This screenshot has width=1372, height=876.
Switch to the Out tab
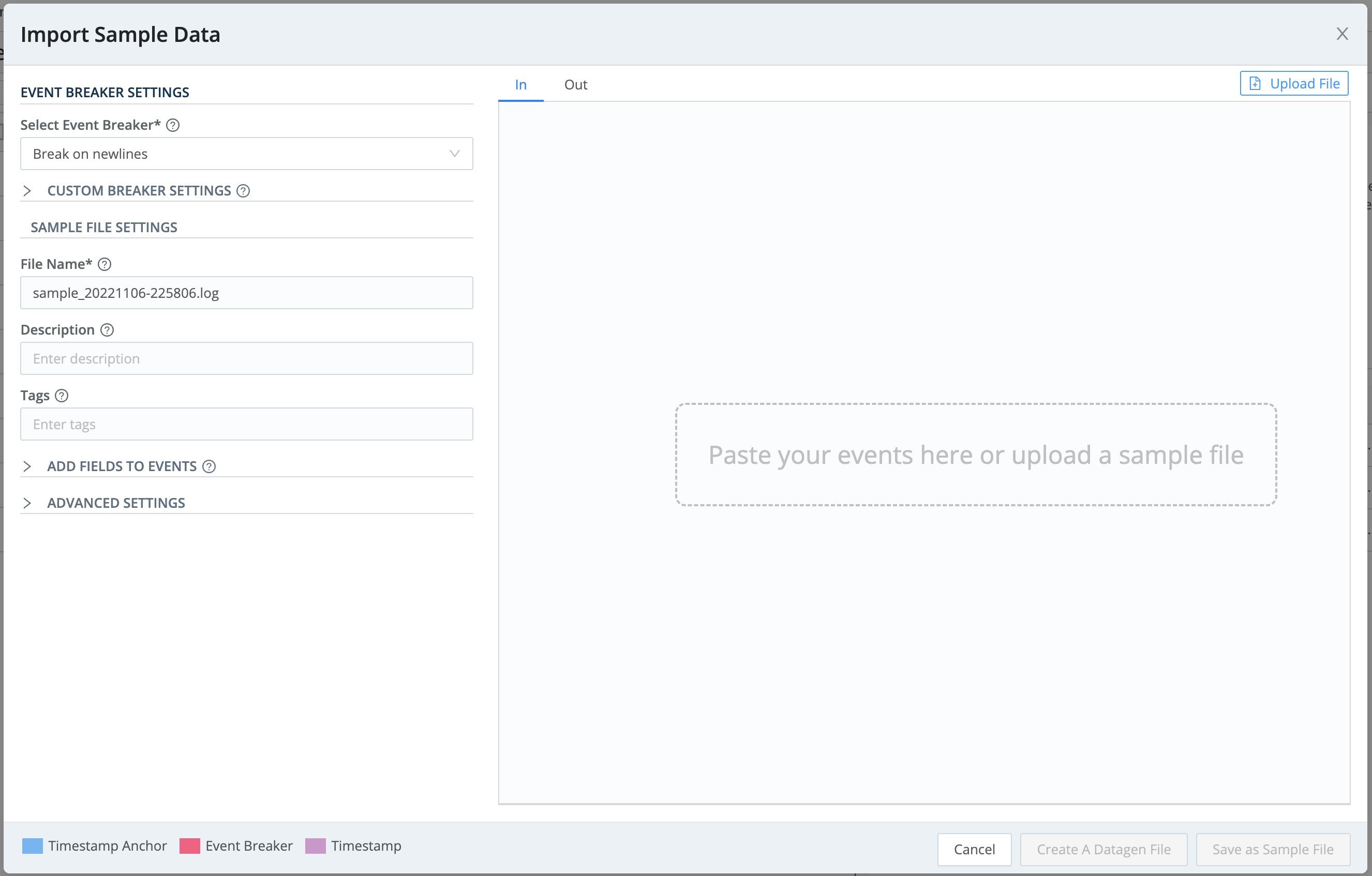click(575, 84)
